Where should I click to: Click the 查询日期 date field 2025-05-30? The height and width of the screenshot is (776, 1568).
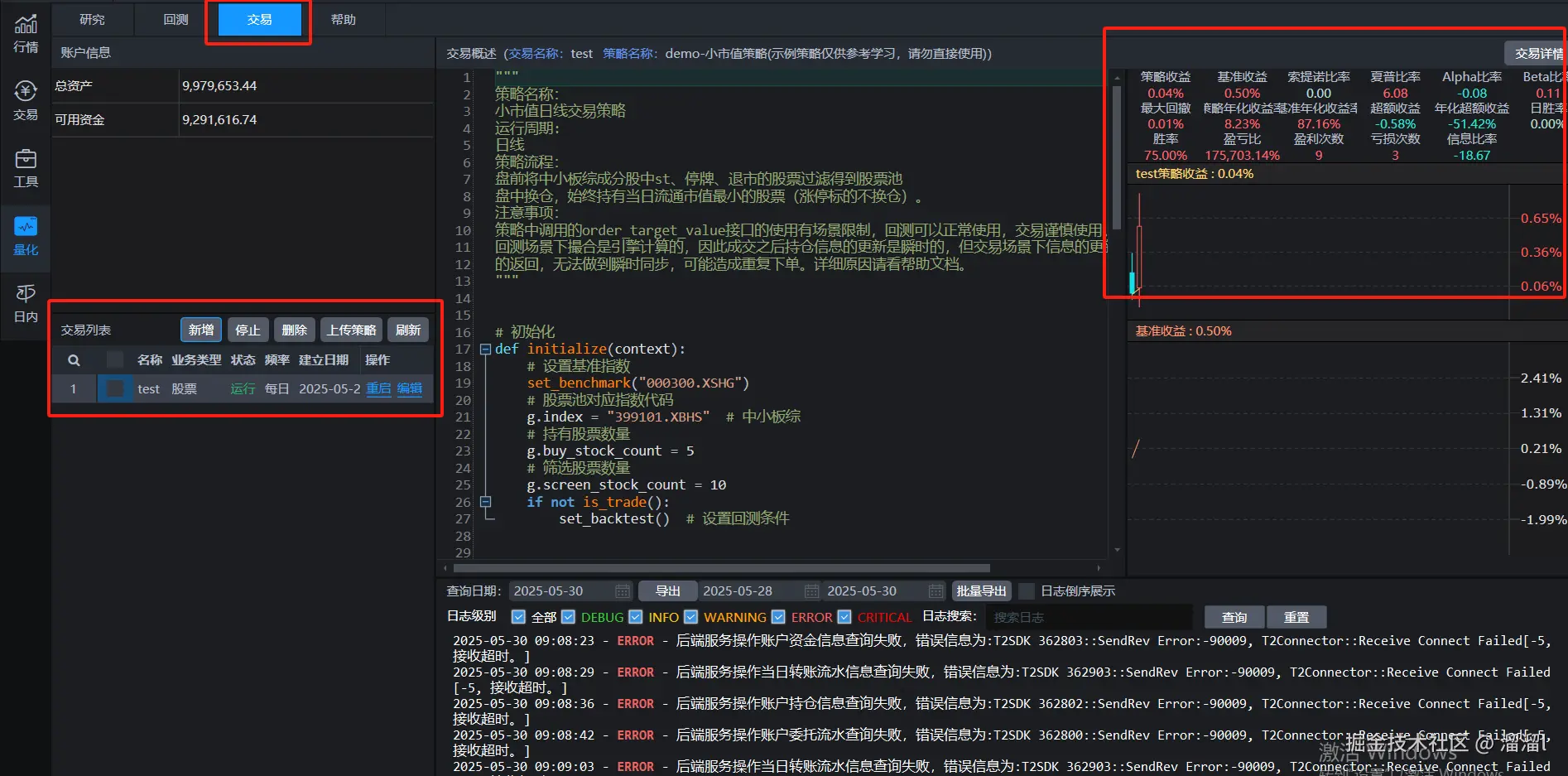[571, 591]
